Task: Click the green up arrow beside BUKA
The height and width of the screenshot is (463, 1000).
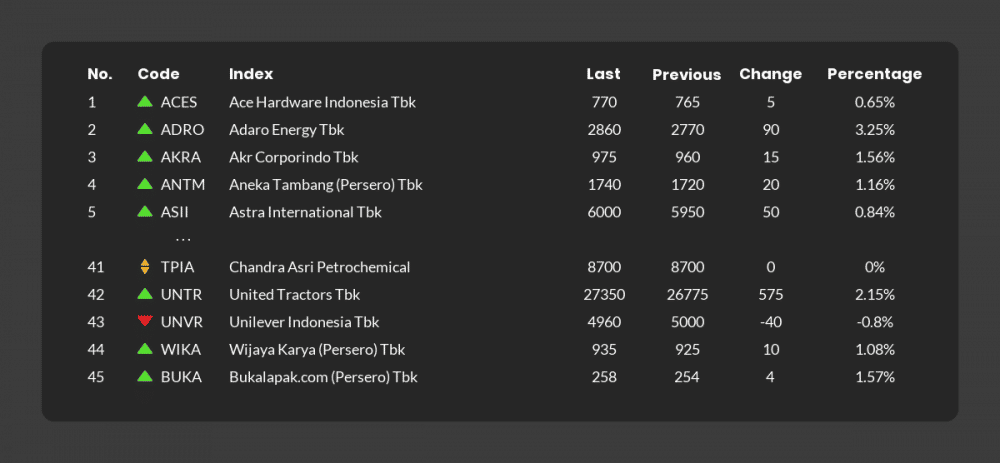Action: [x=145, y=376]
